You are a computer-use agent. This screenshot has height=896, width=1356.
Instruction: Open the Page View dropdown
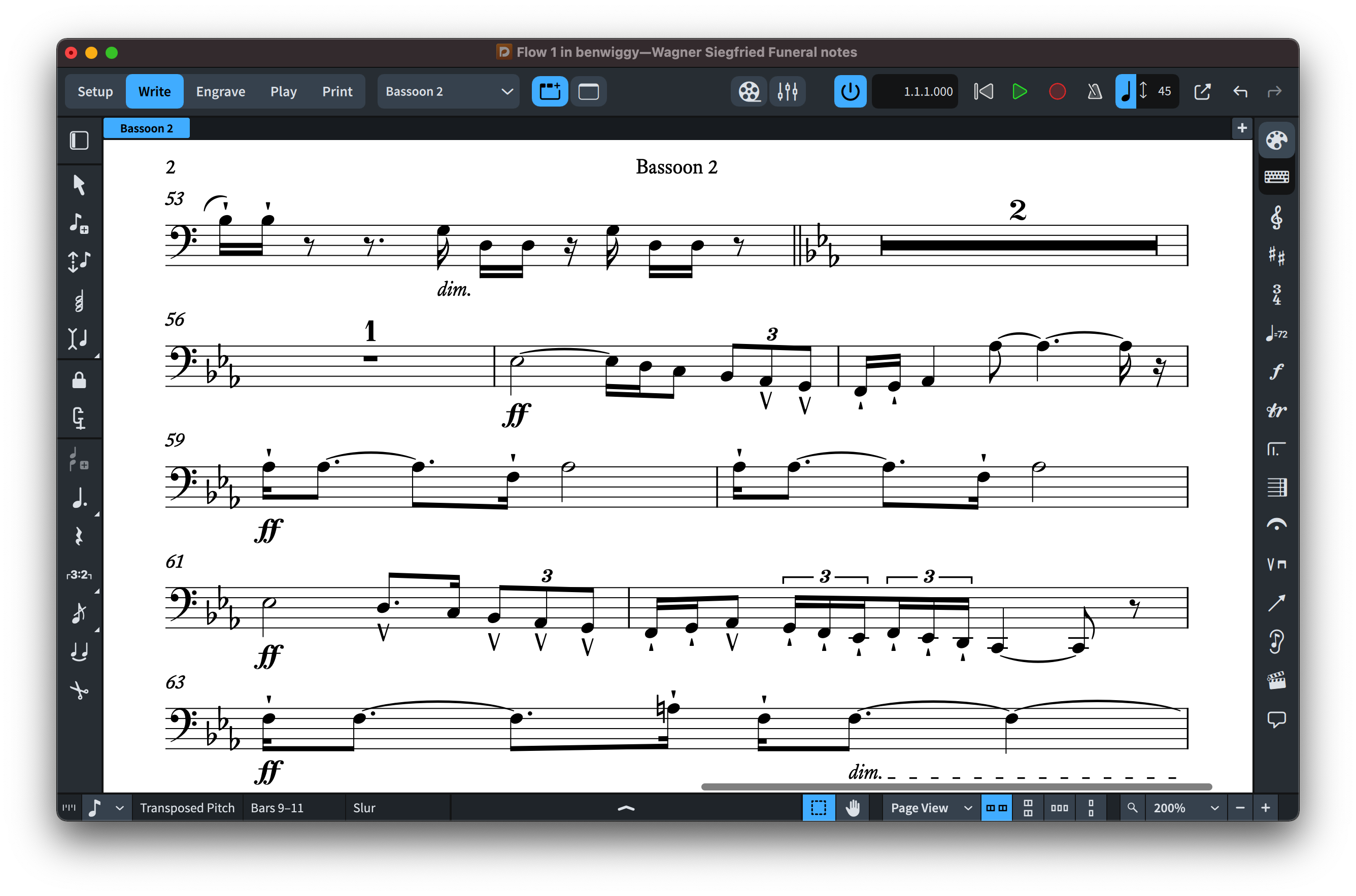[930, 807]
